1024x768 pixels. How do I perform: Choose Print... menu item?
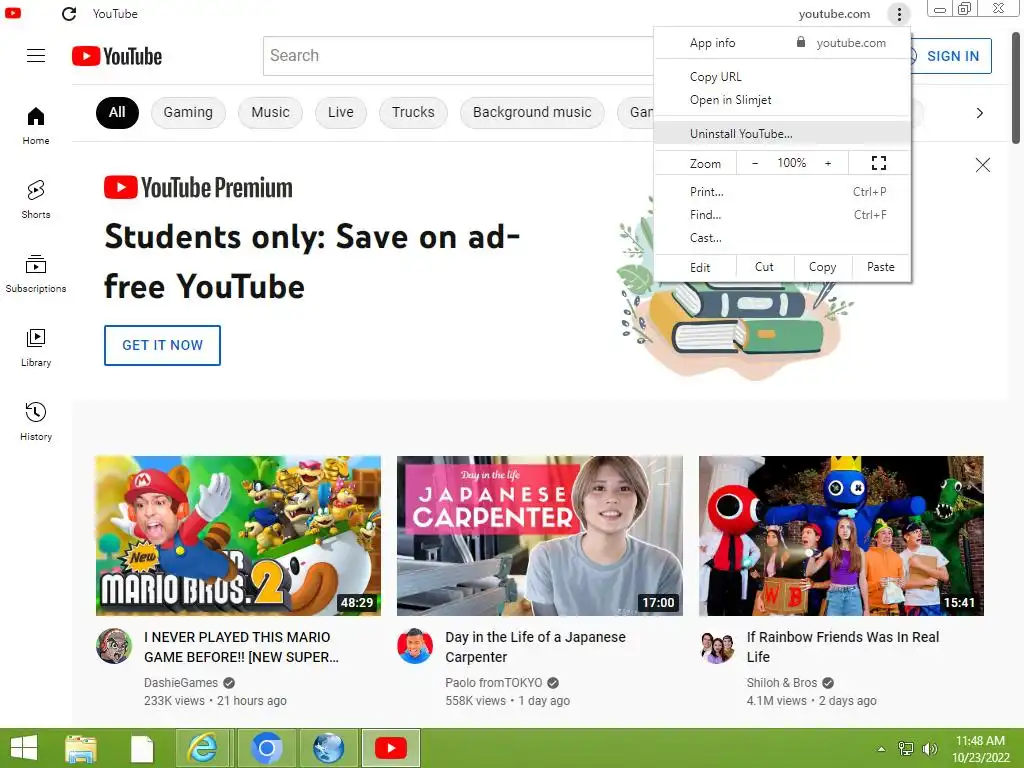click(x=782, y=192)
